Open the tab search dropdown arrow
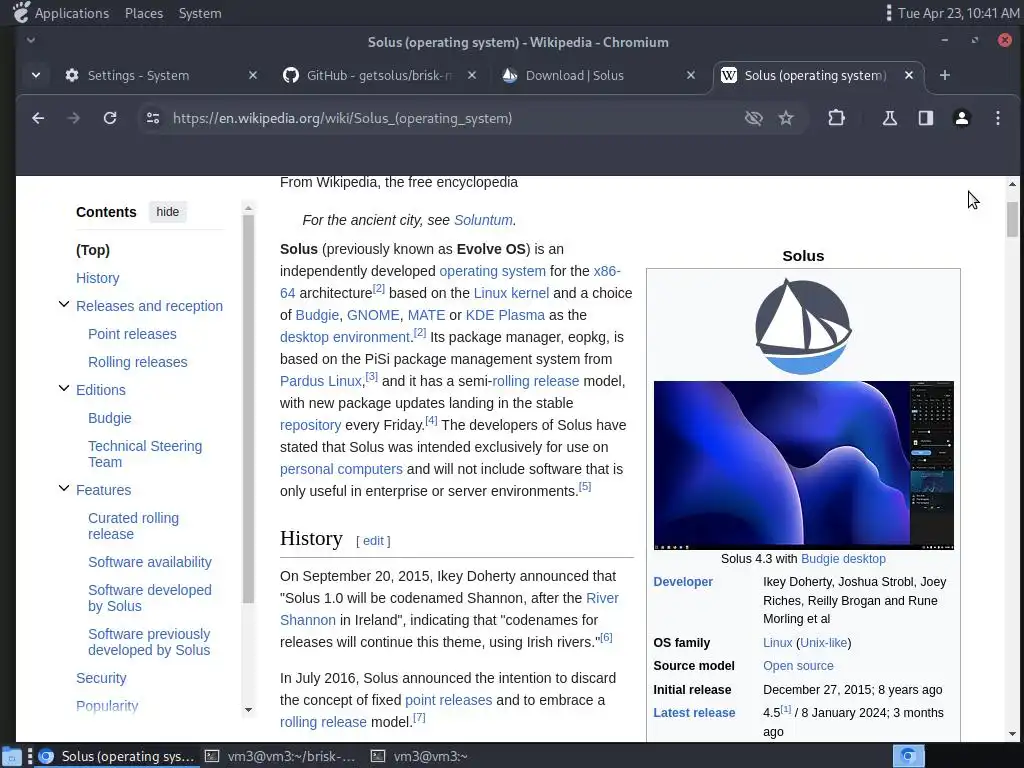 (x=36, y=75)
